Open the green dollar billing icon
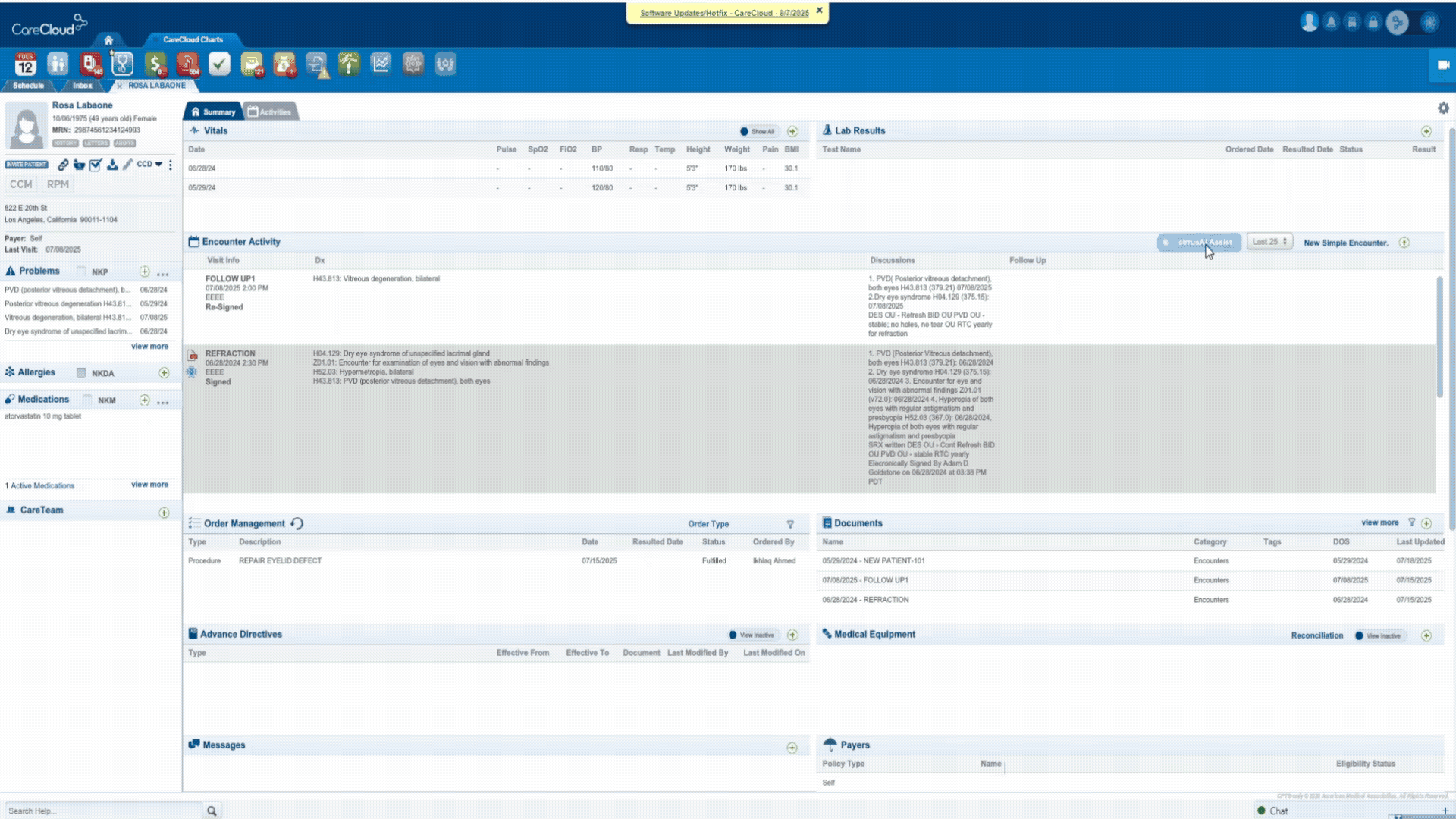This screenshot has width=1456, height=819. tap(155, 64)
